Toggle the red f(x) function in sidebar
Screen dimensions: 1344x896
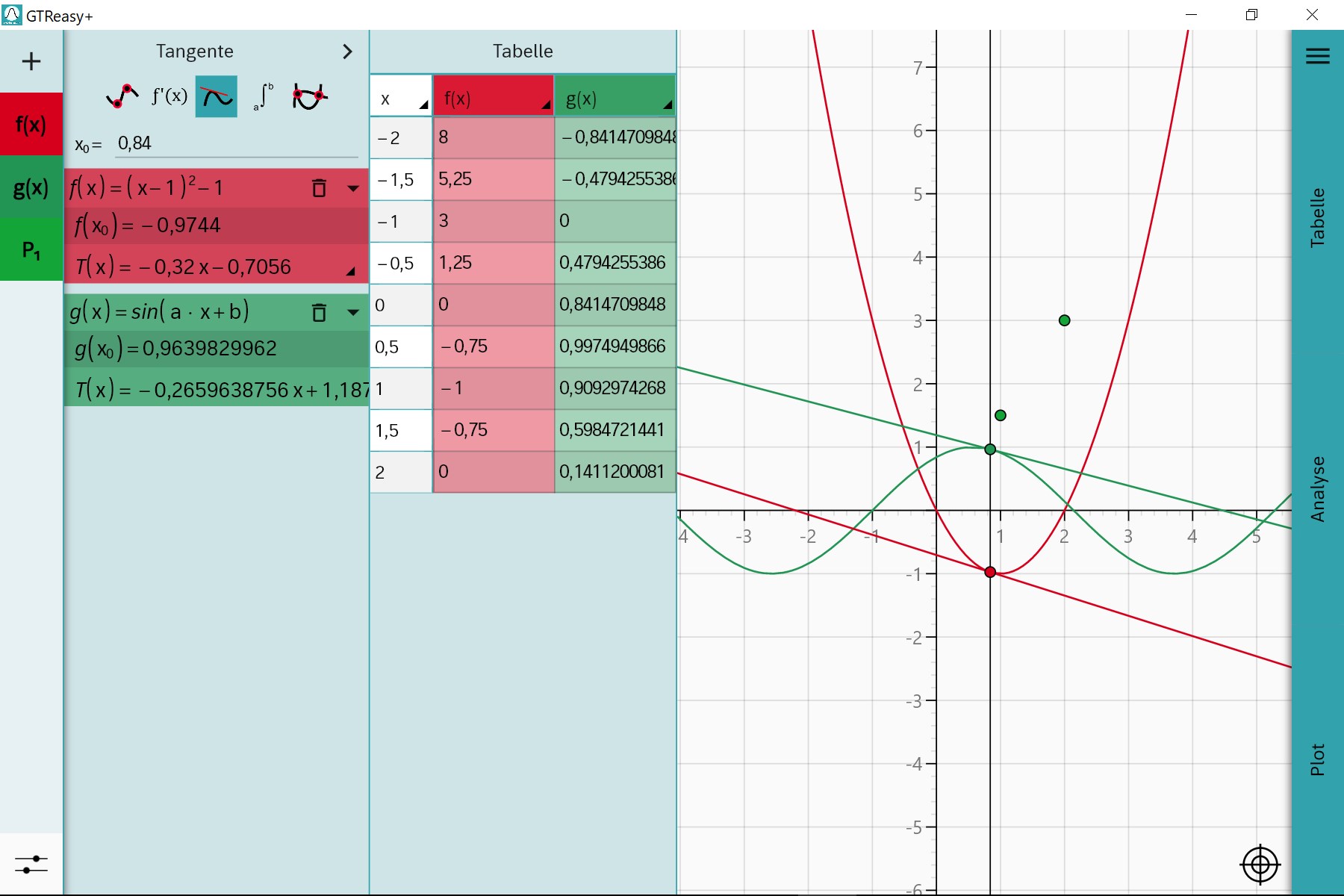pyautogui.click(x=31, y=125)
